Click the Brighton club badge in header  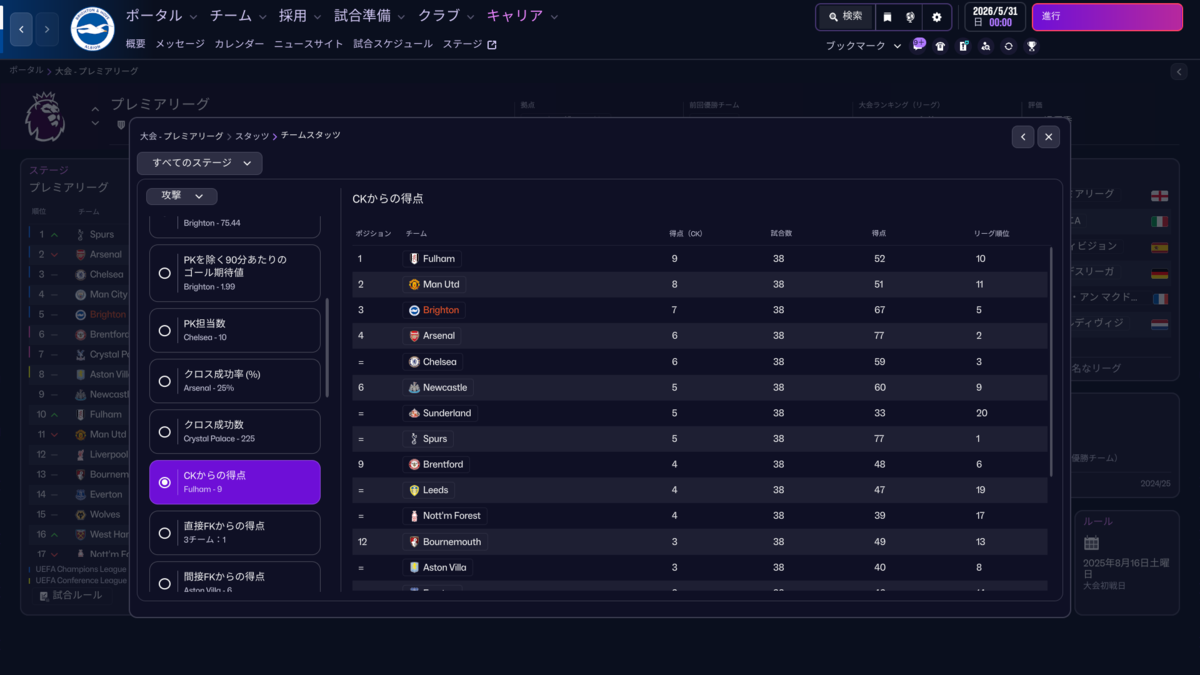point(92,30)
